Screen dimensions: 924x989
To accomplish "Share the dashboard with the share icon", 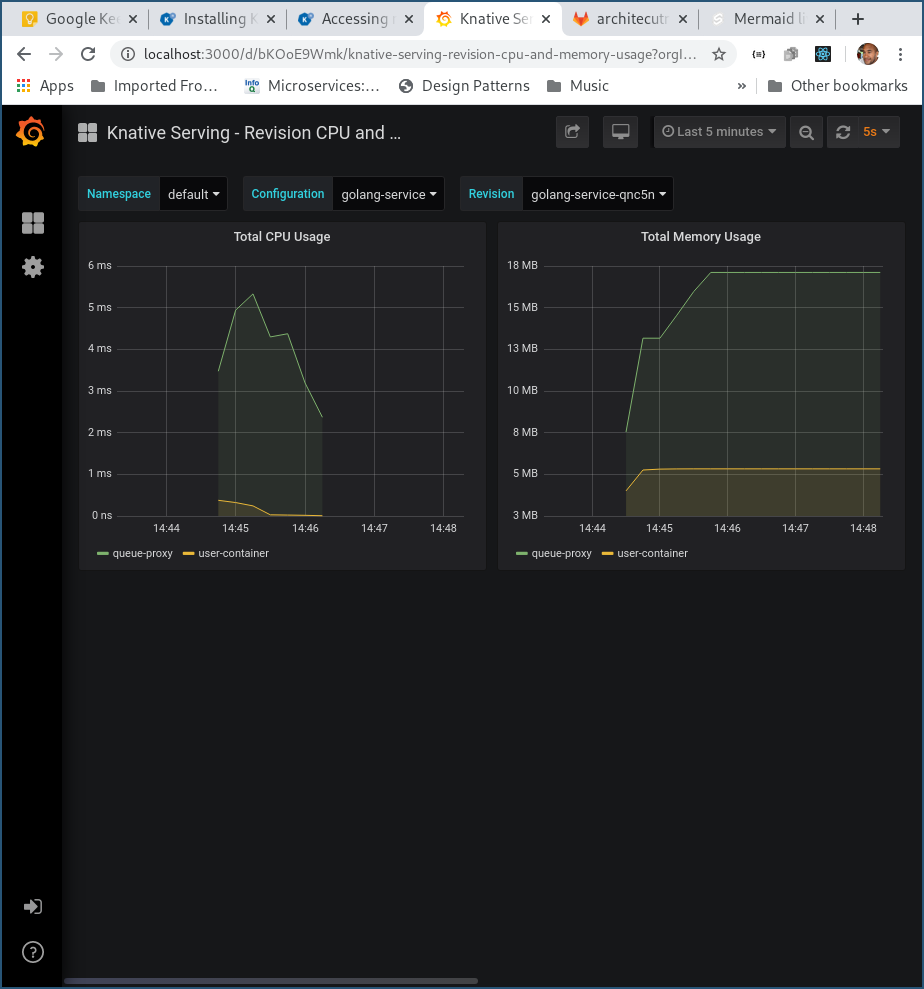I will tap(572, 132).
